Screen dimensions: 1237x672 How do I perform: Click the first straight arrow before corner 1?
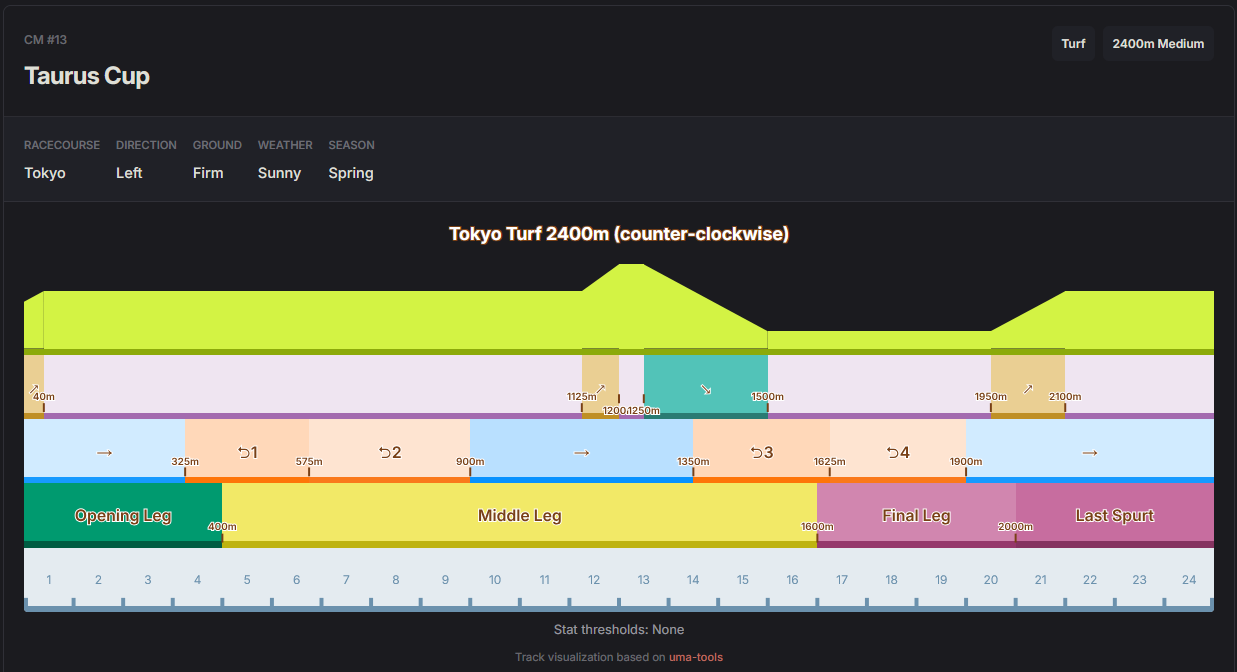(x=104, y=452)
